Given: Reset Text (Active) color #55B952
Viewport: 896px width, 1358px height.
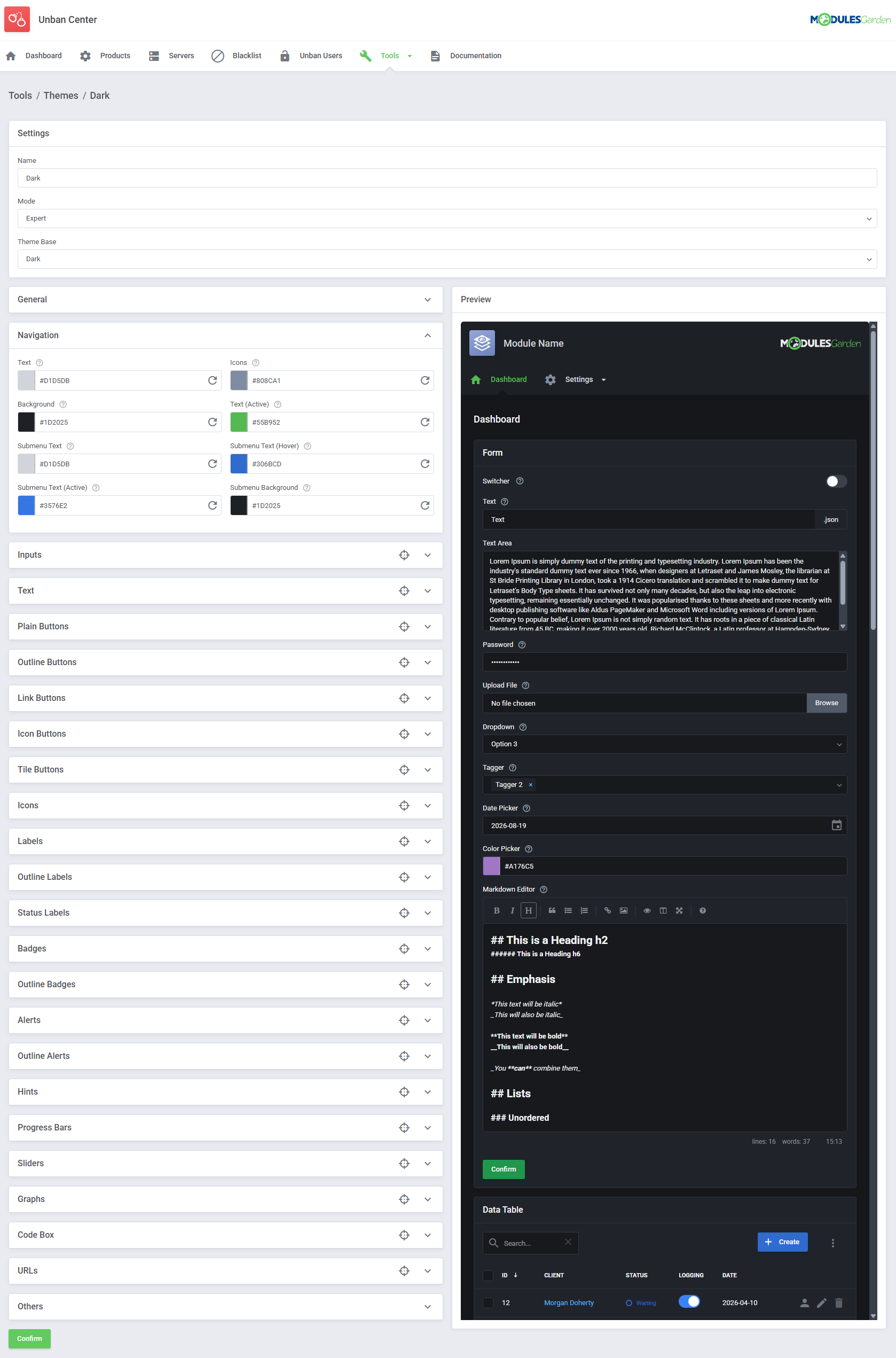Looking at the screenshot, I should 425,423.
